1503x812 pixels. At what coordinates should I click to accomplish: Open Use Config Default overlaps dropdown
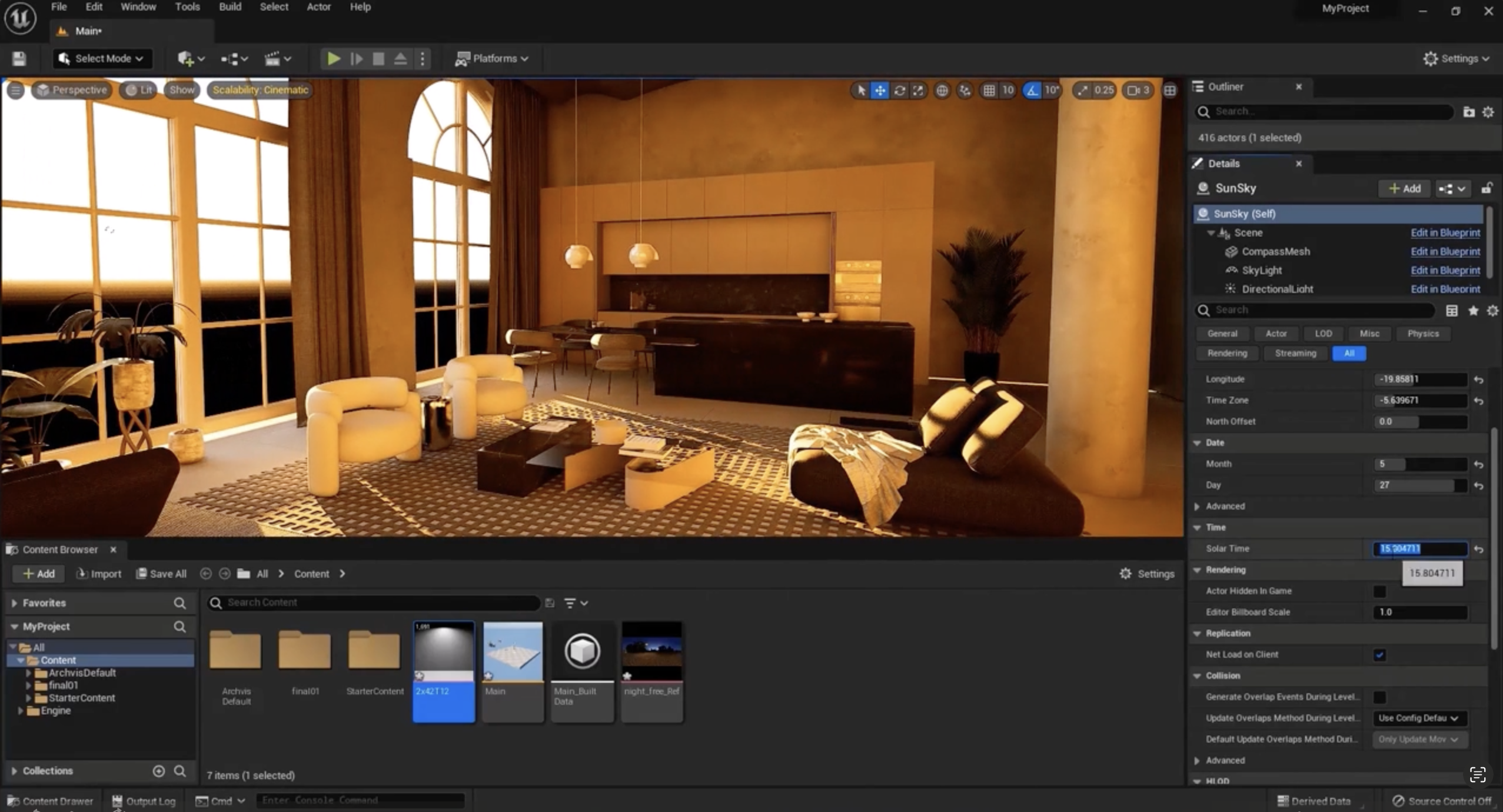pos(1419,718)
